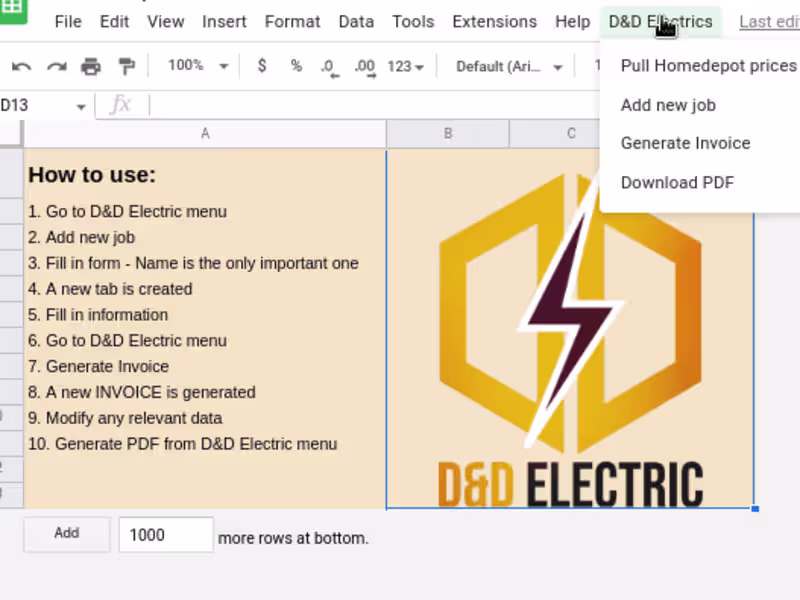This screenshot has height=600, width=800.
Task: Select column A header
Action: tap(205, 134)
